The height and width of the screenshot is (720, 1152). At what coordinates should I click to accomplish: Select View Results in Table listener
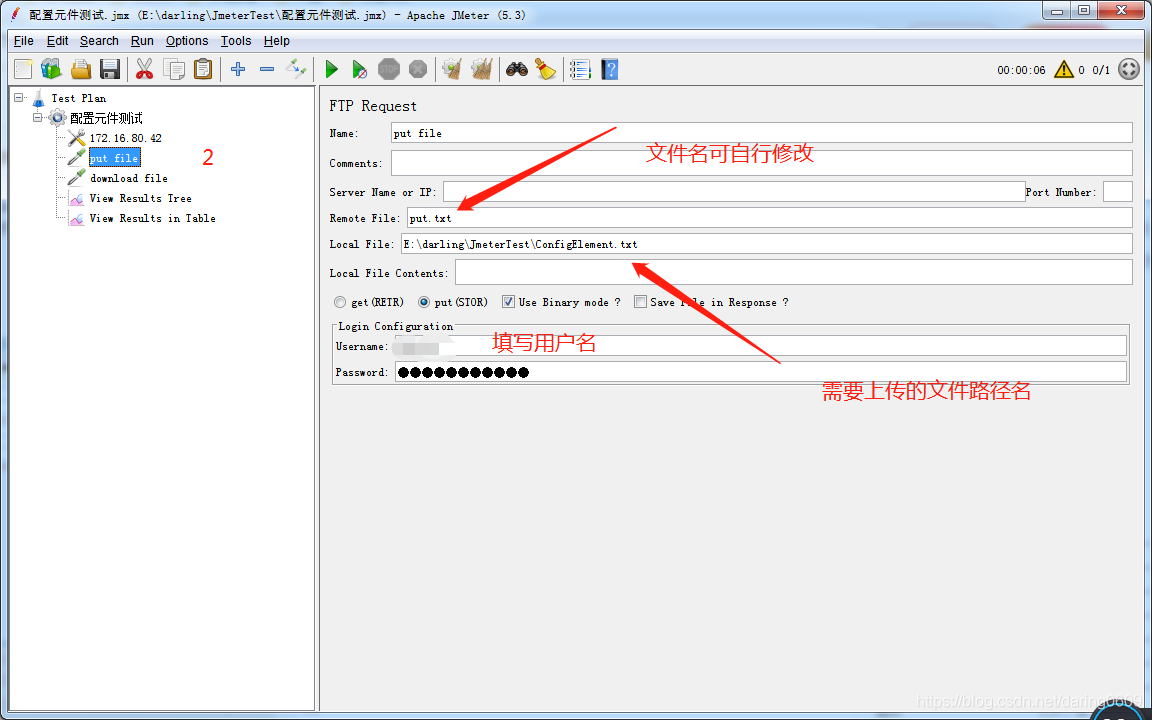click(x=153, y=218)
